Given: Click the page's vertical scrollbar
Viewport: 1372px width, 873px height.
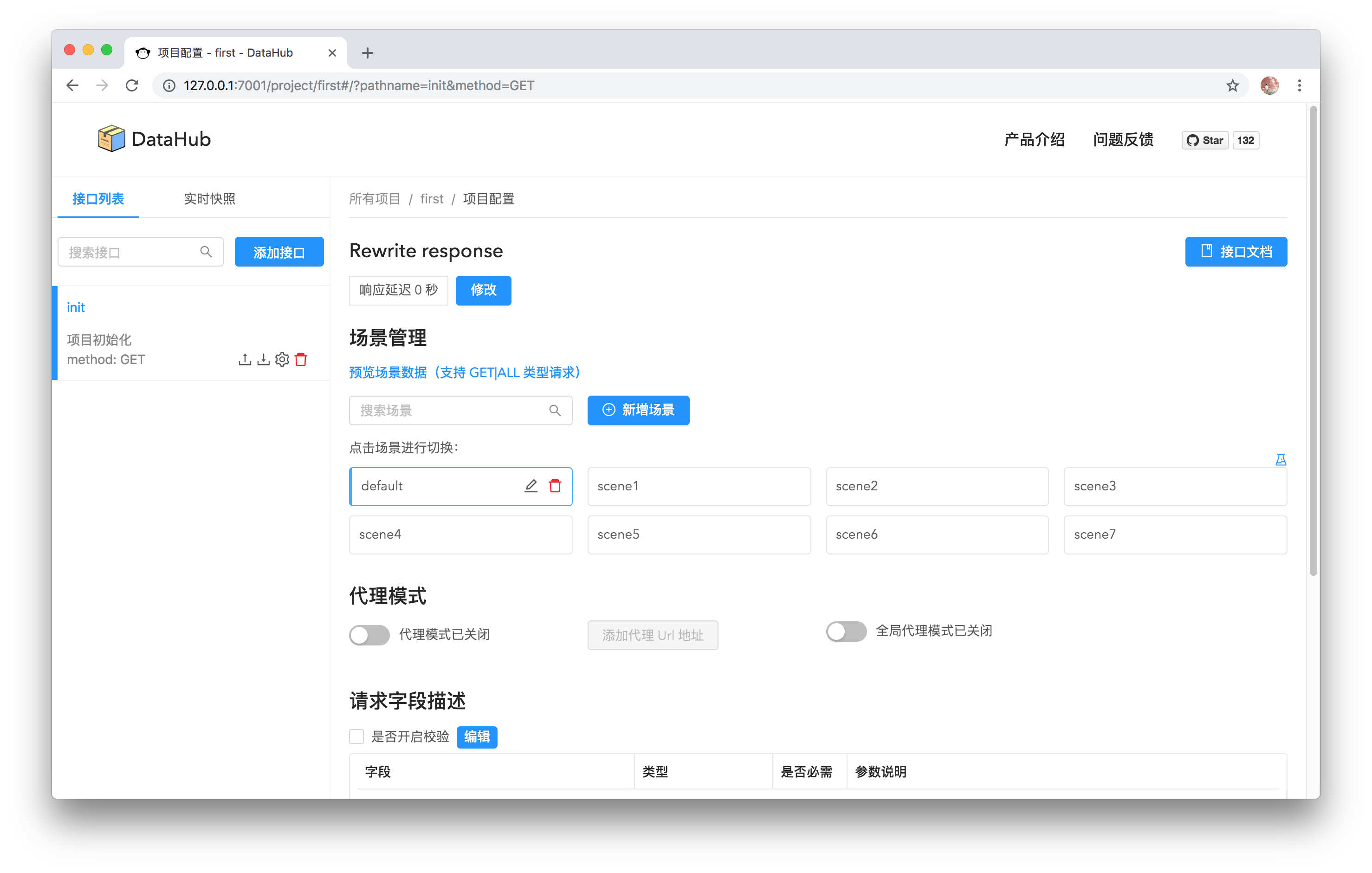Looking at the screenshot, I should 1313,342.
